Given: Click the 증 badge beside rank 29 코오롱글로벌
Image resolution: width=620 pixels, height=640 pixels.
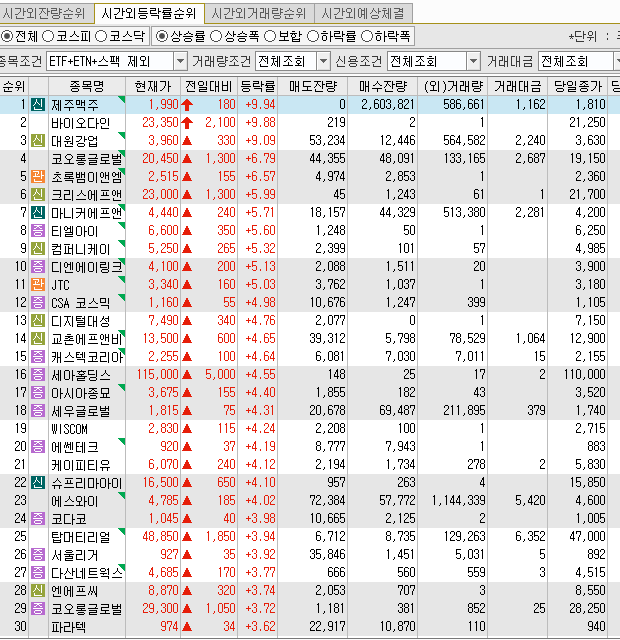Looking at the screenshot, I should [x=38, y=608].
